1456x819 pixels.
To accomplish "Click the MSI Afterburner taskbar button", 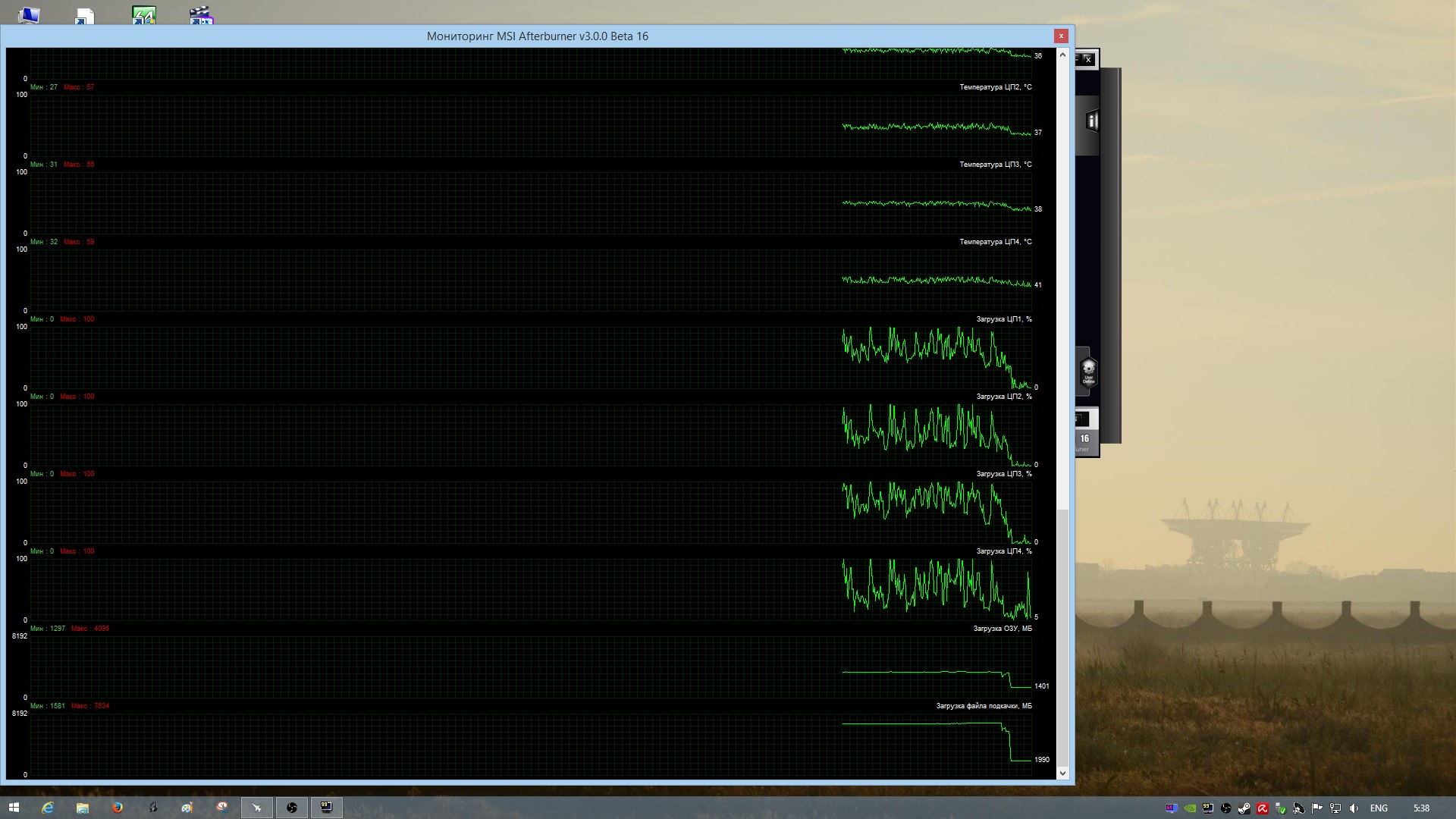I will click(x=257, y=808).
